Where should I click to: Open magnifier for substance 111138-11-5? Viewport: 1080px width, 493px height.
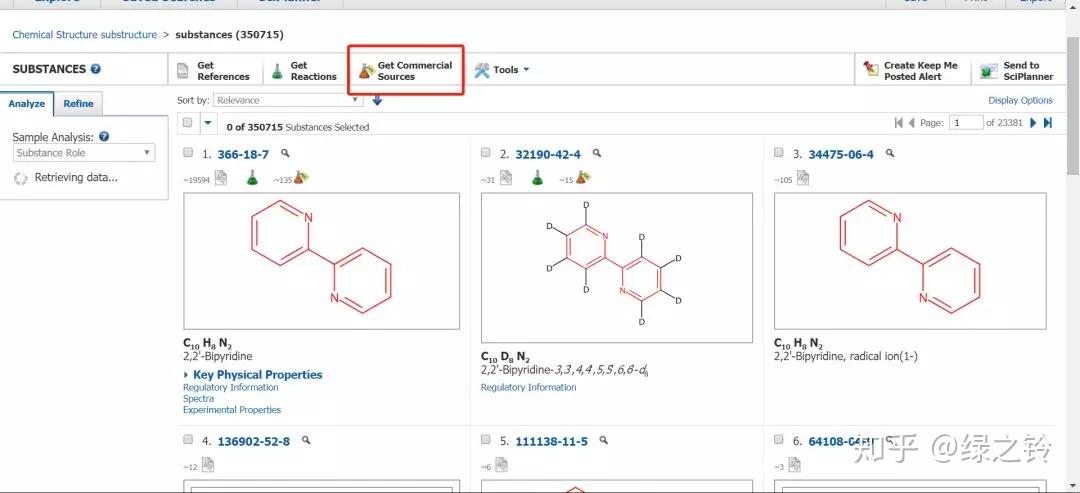pyautogui.click(x=604, y=440)
